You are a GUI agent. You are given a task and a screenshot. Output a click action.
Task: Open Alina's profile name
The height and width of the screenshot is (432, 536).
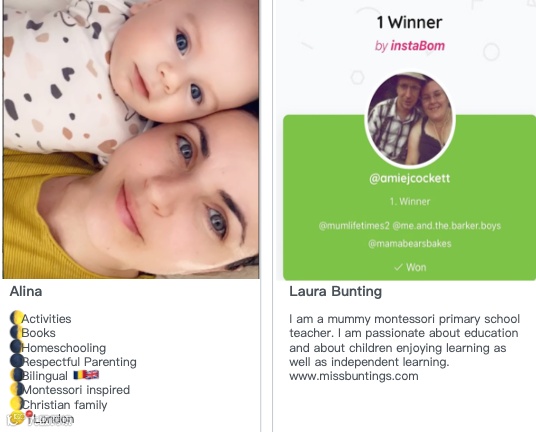(26, 291)
